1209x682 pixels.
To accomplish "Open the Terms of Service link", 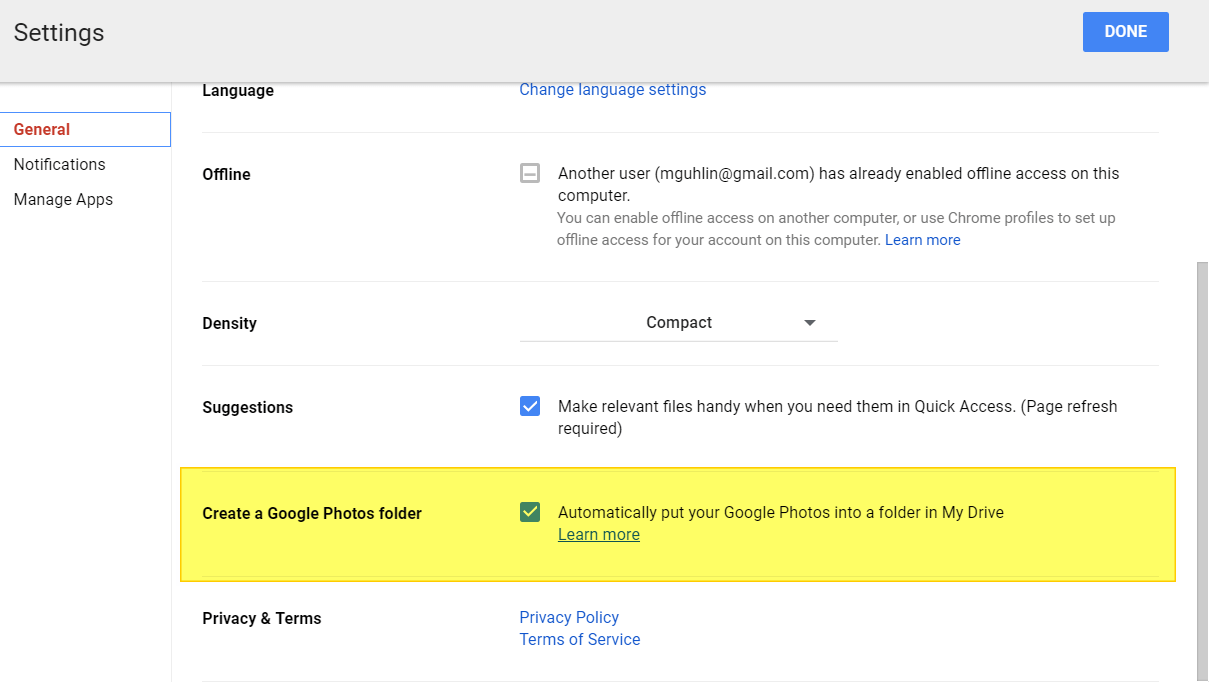I will (579, 640).
